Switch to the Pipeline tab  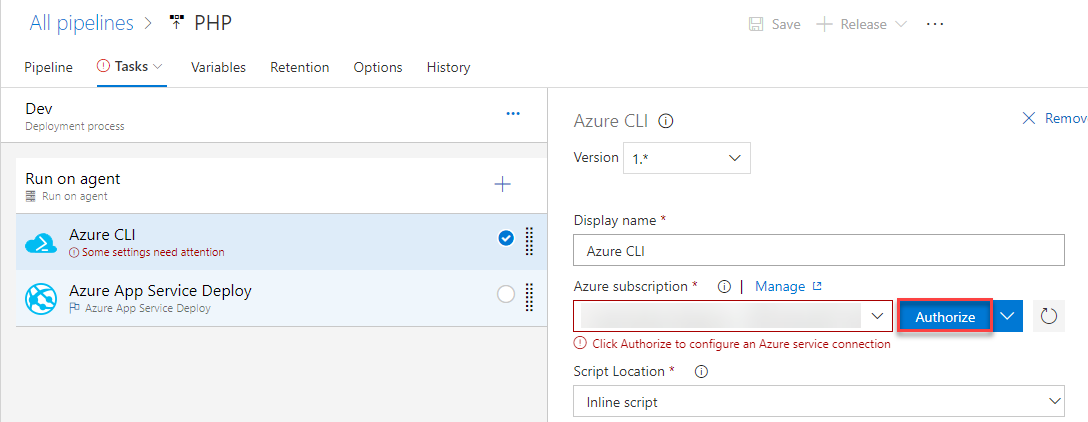[49, 67]
